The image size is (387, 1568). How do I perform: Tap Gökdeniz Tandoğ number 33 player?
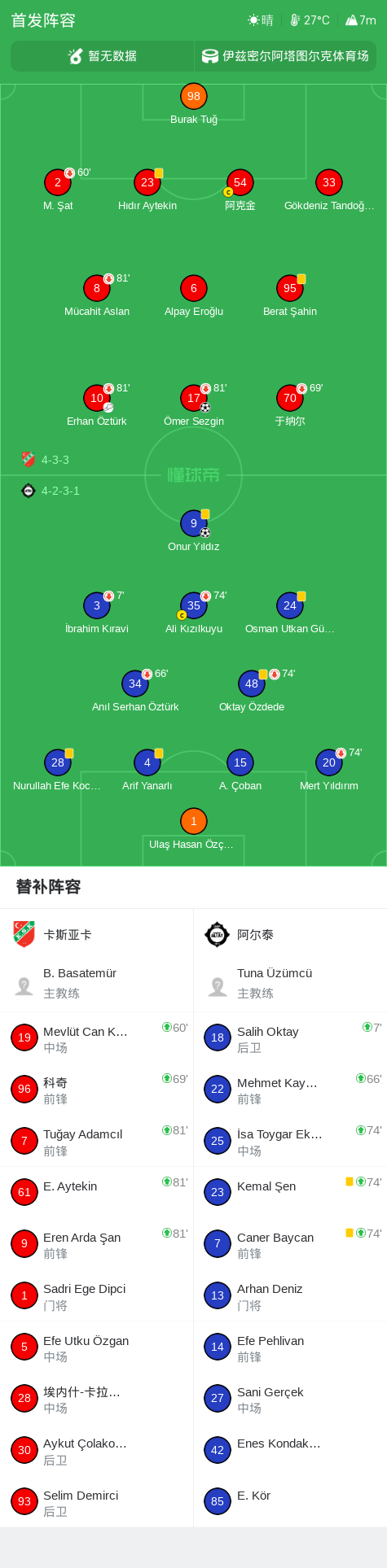(329, 182)
